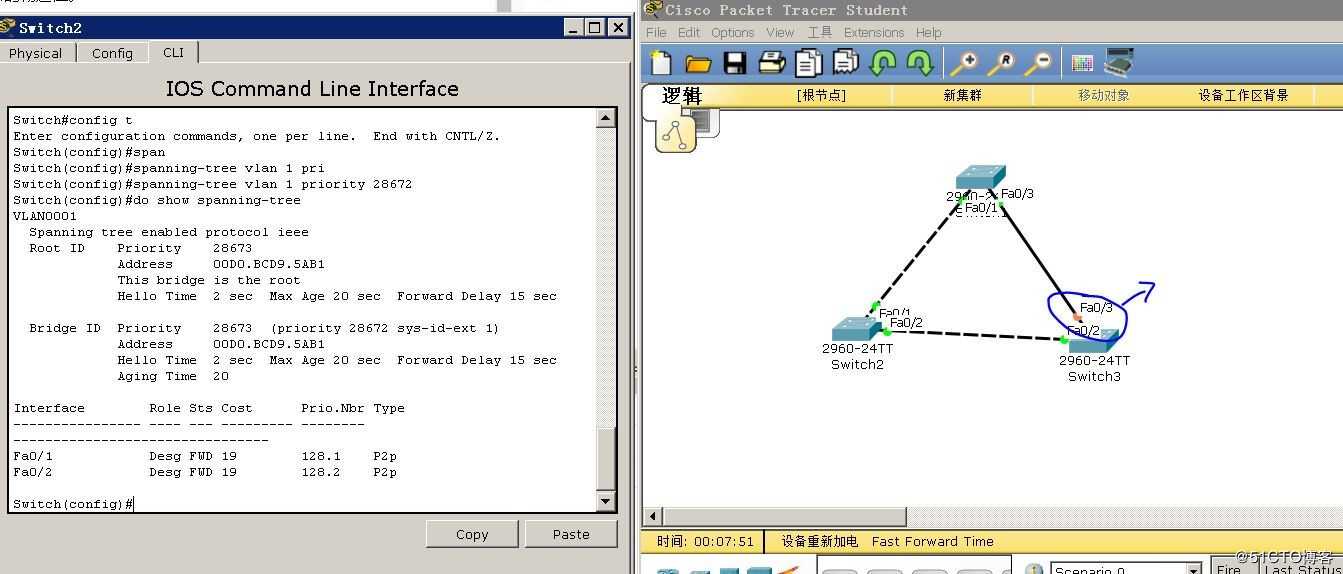Click the Fa0/1 interface row in CLI
The image size is (1343, 574).
click(x=205, y=456)
